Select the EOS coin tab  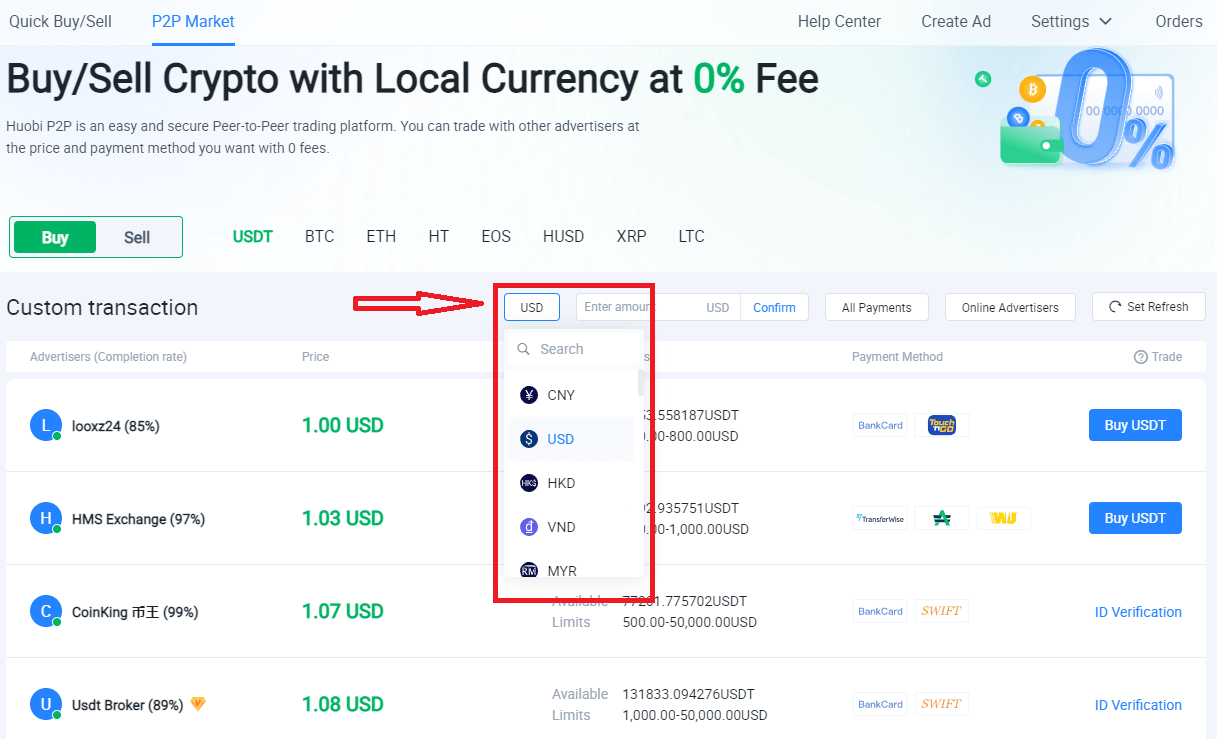coord(496,237)
